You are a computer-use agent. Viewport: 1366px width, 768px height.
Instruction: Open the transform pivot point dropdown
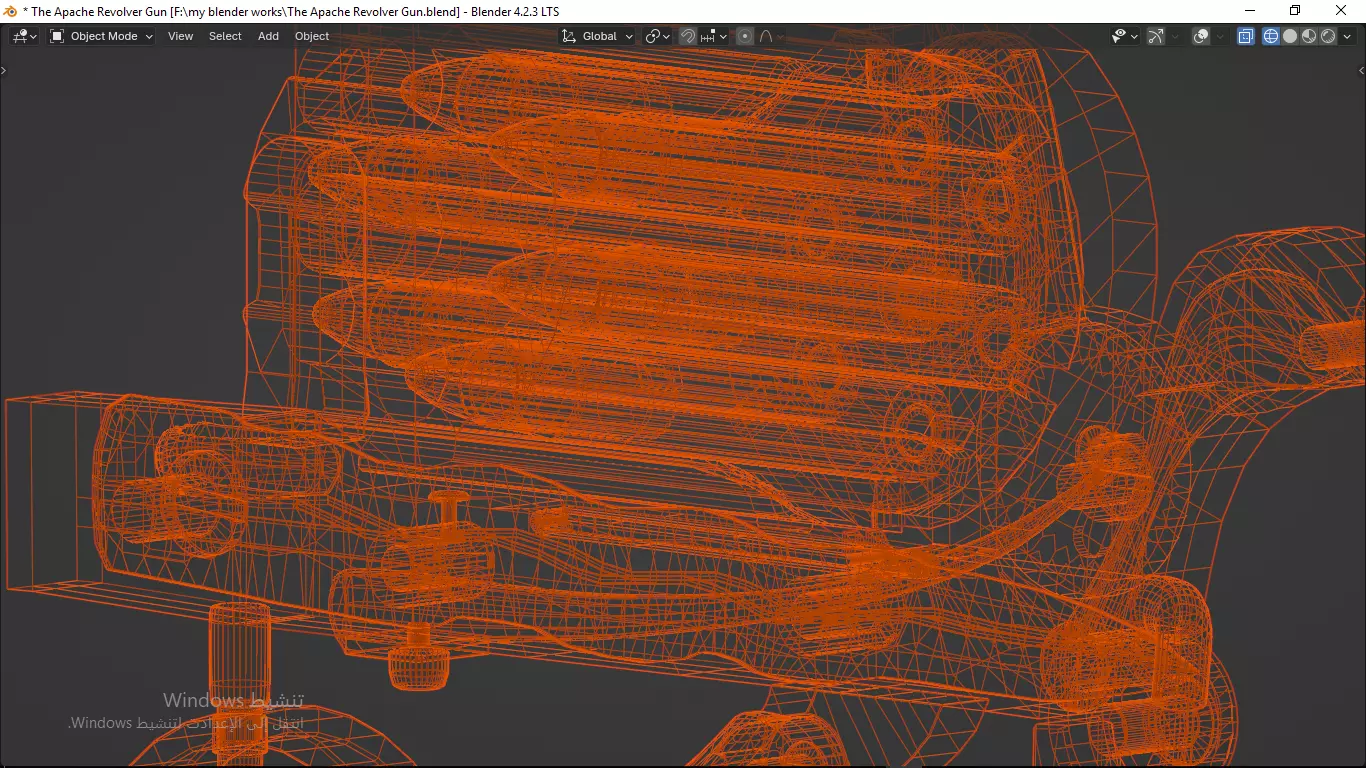coord(657,36)
